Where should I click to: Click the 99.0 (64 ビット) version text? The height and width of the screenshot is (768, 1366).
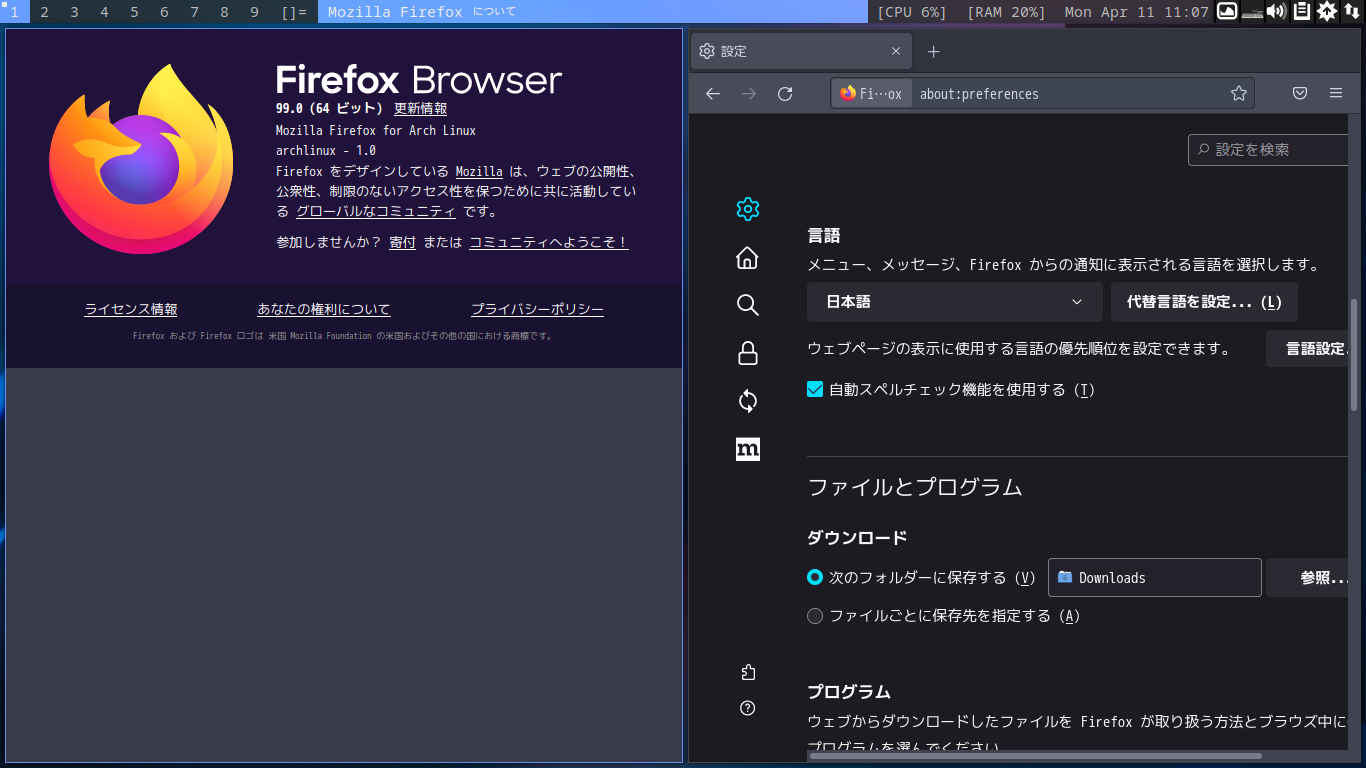click(x=329, y=108)
